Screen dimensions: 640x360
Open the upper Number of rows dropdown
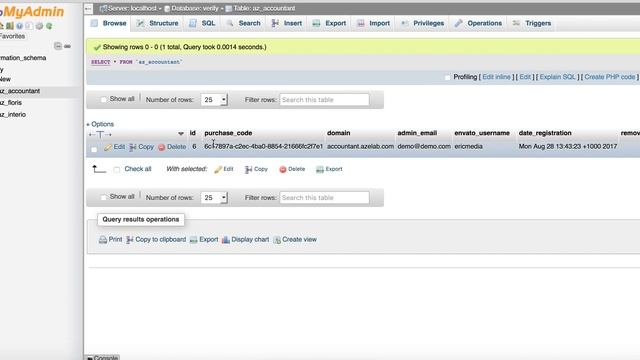coord(214,100)
